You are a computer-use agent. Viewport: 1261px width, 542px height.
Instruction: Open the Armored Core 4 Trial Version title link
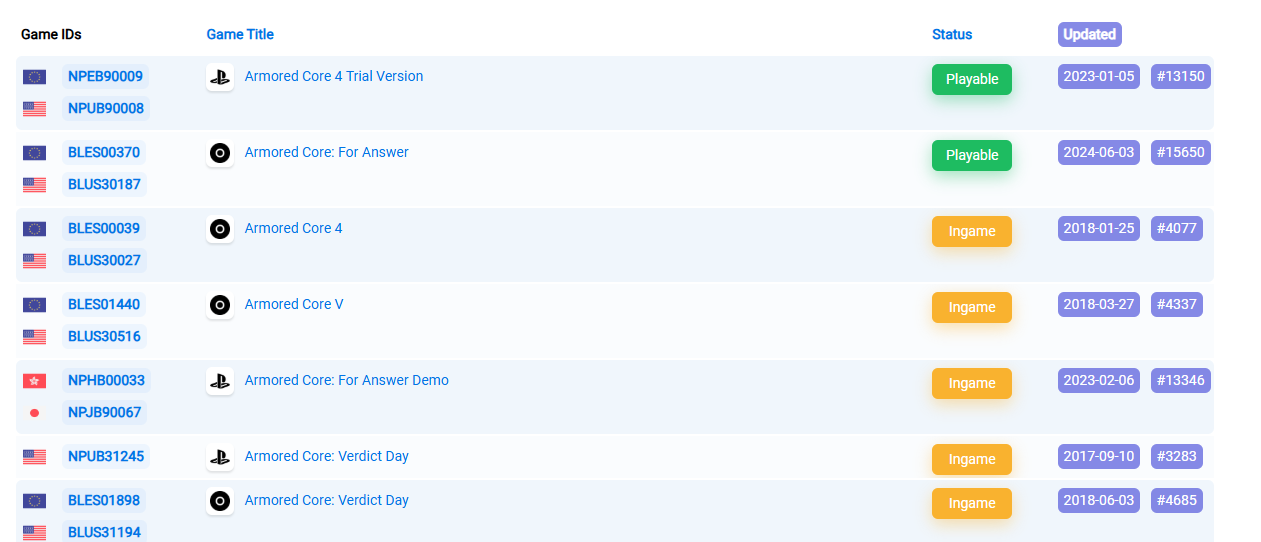pos(334,76)
